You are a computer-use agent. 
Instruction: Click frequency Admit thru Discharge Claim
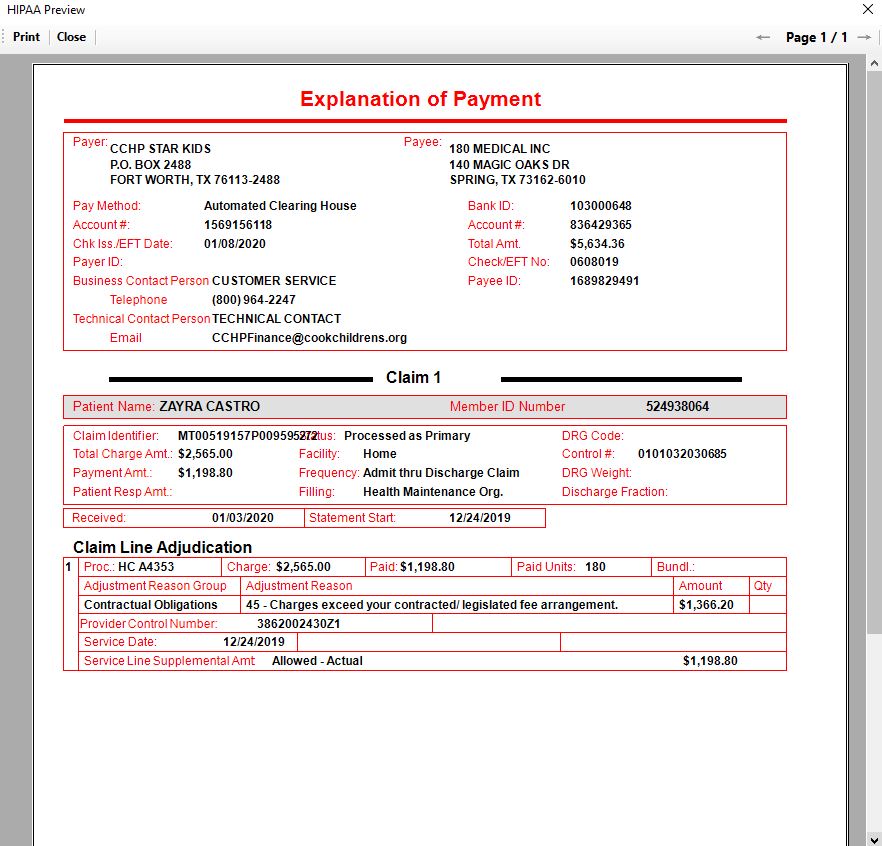441,473
